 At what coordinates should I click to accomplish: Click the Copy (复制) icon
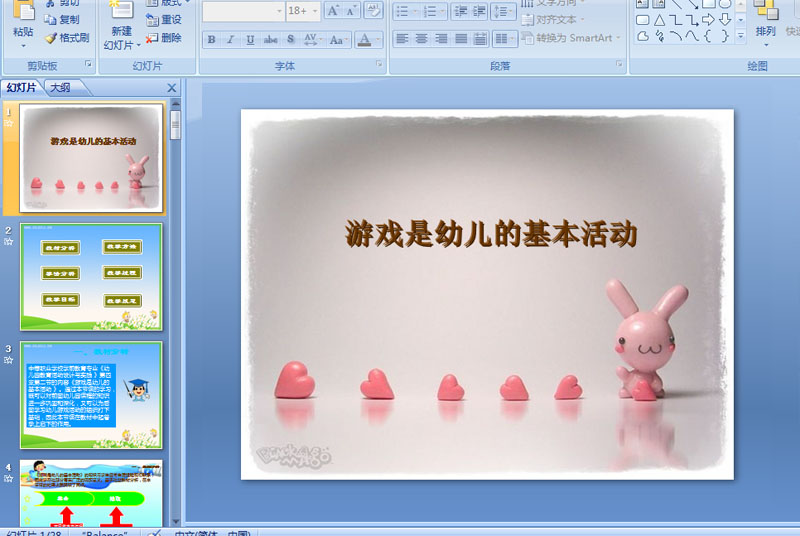point(51,19)
